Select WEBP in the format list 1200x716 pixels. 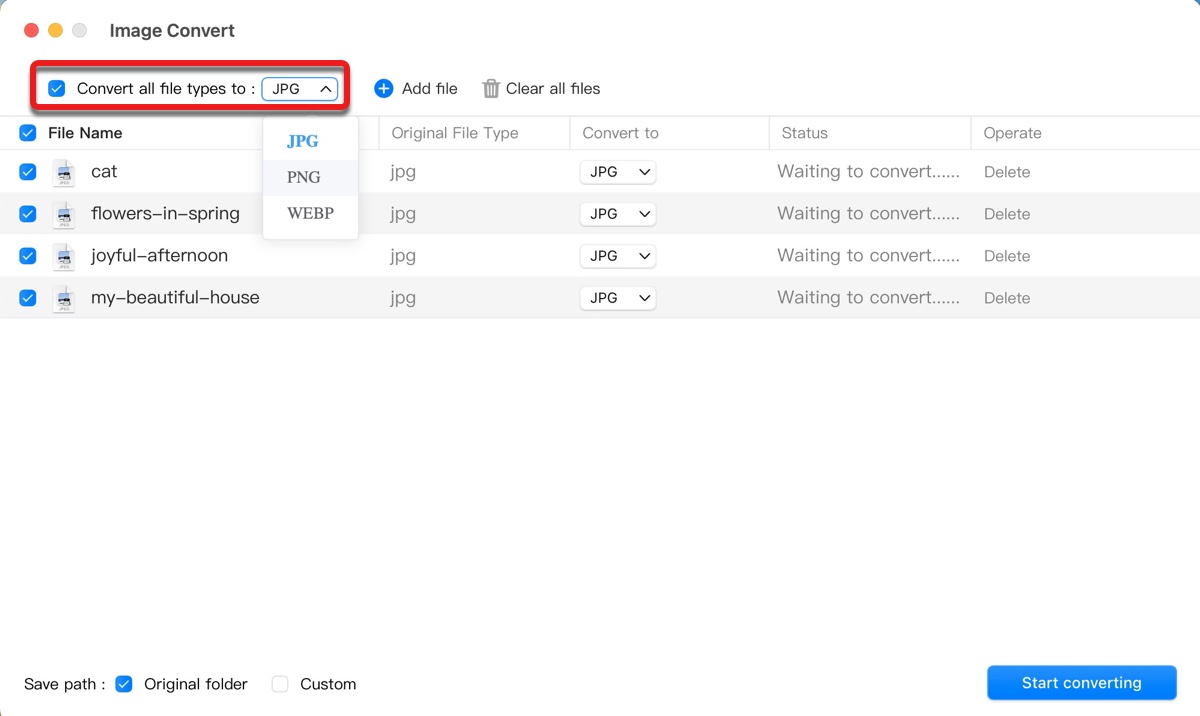pos(310,213)
